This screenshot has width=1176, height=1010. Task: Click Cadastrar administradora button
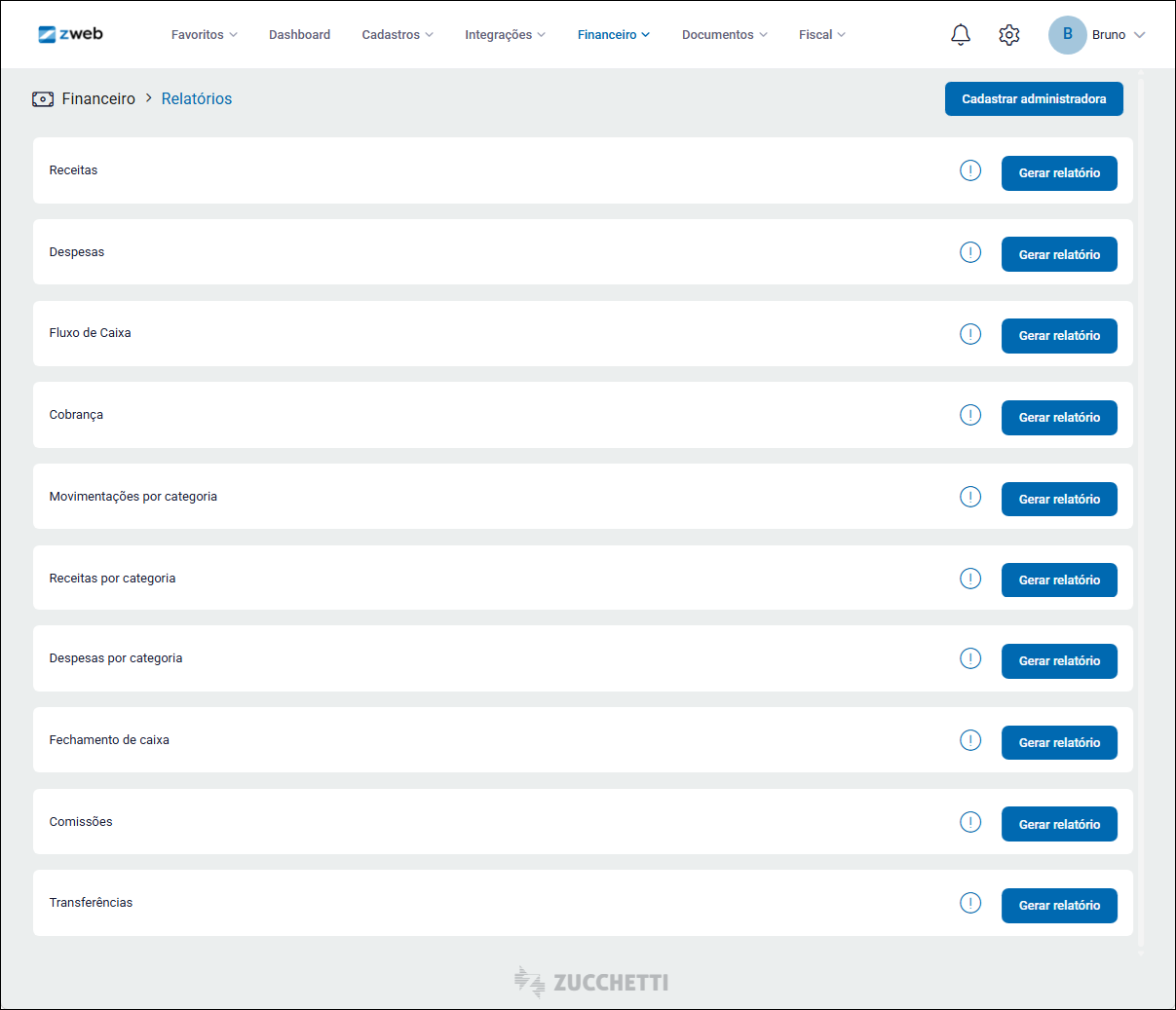click(1033, 99)
